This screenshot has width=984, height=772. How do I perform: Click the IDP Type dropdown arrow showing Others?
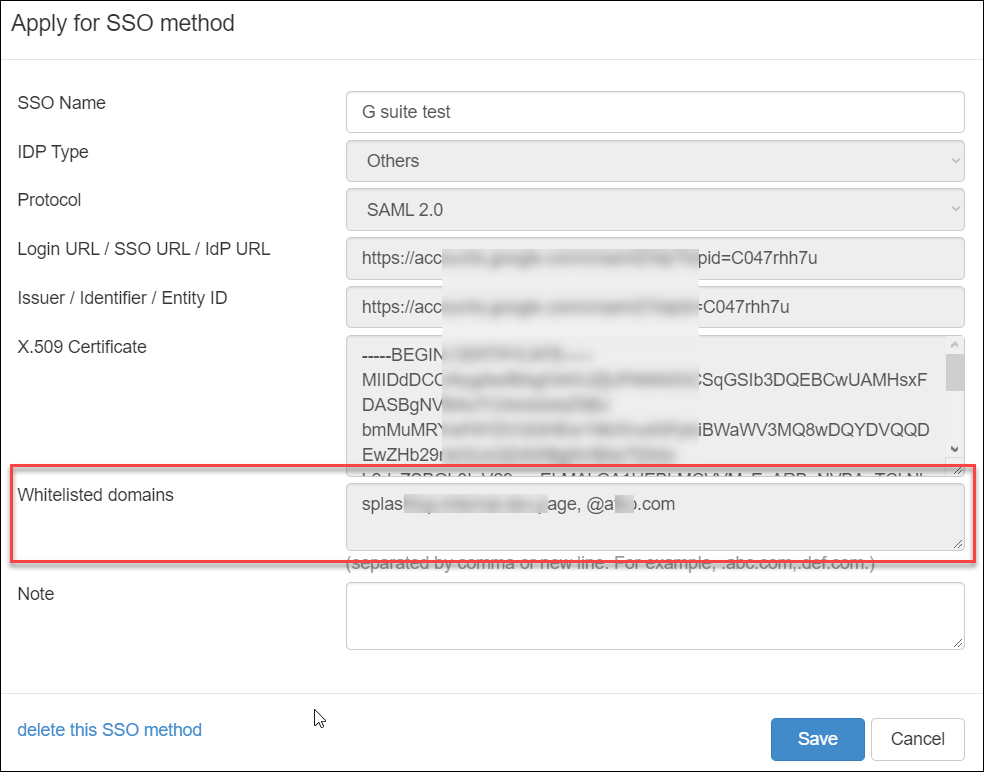pos(953,161)
